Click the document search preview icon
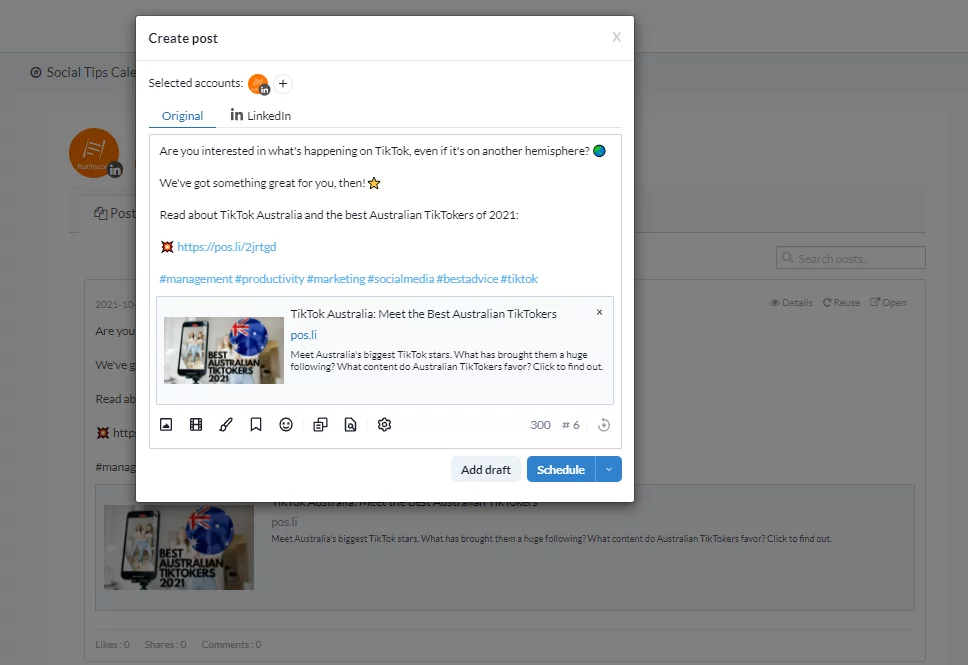 pyautogui.click(x=350, y=424)
